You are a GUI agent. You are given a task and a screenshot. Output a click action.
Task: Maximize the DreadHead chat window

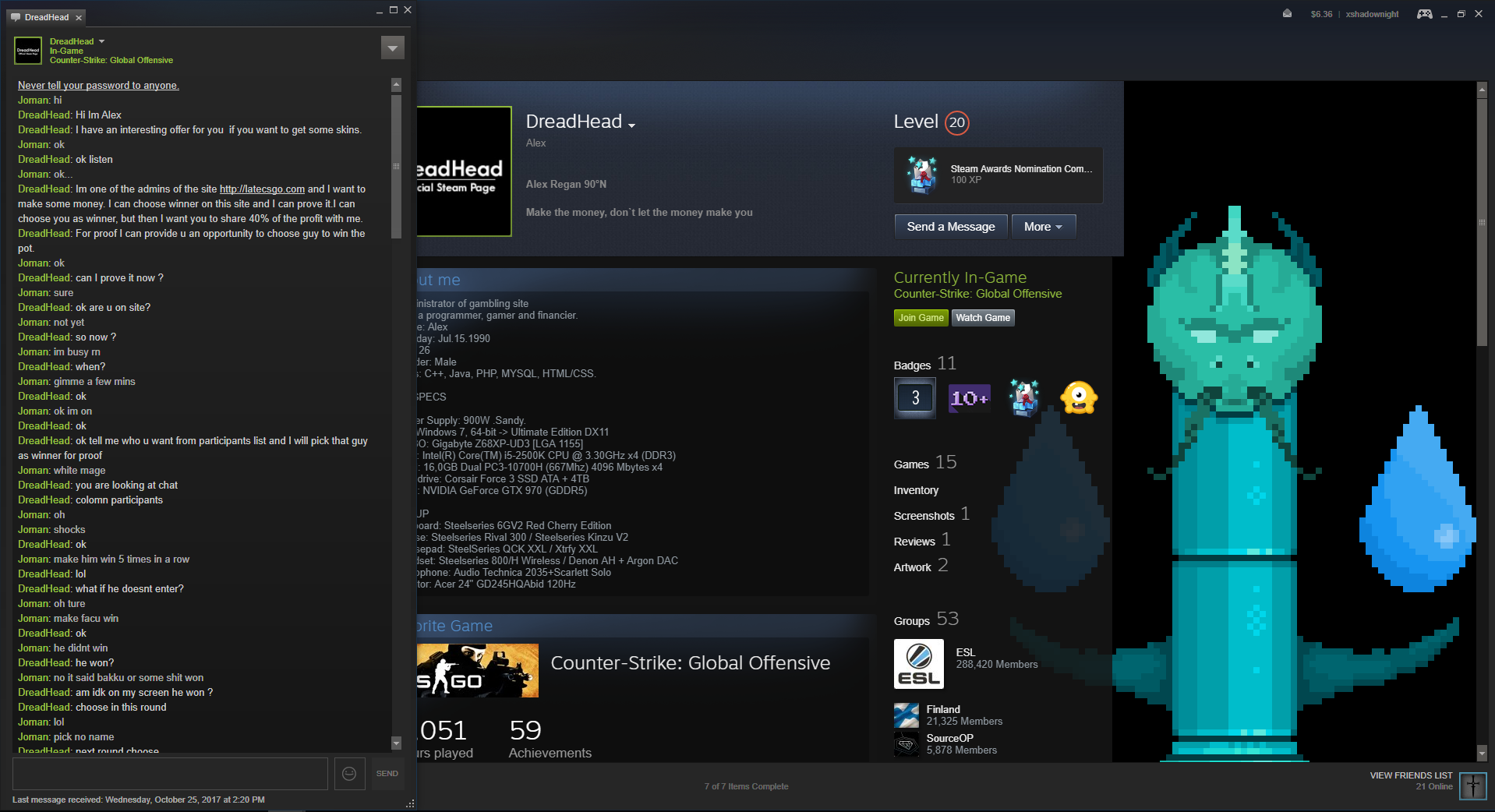tap(394, 10)
